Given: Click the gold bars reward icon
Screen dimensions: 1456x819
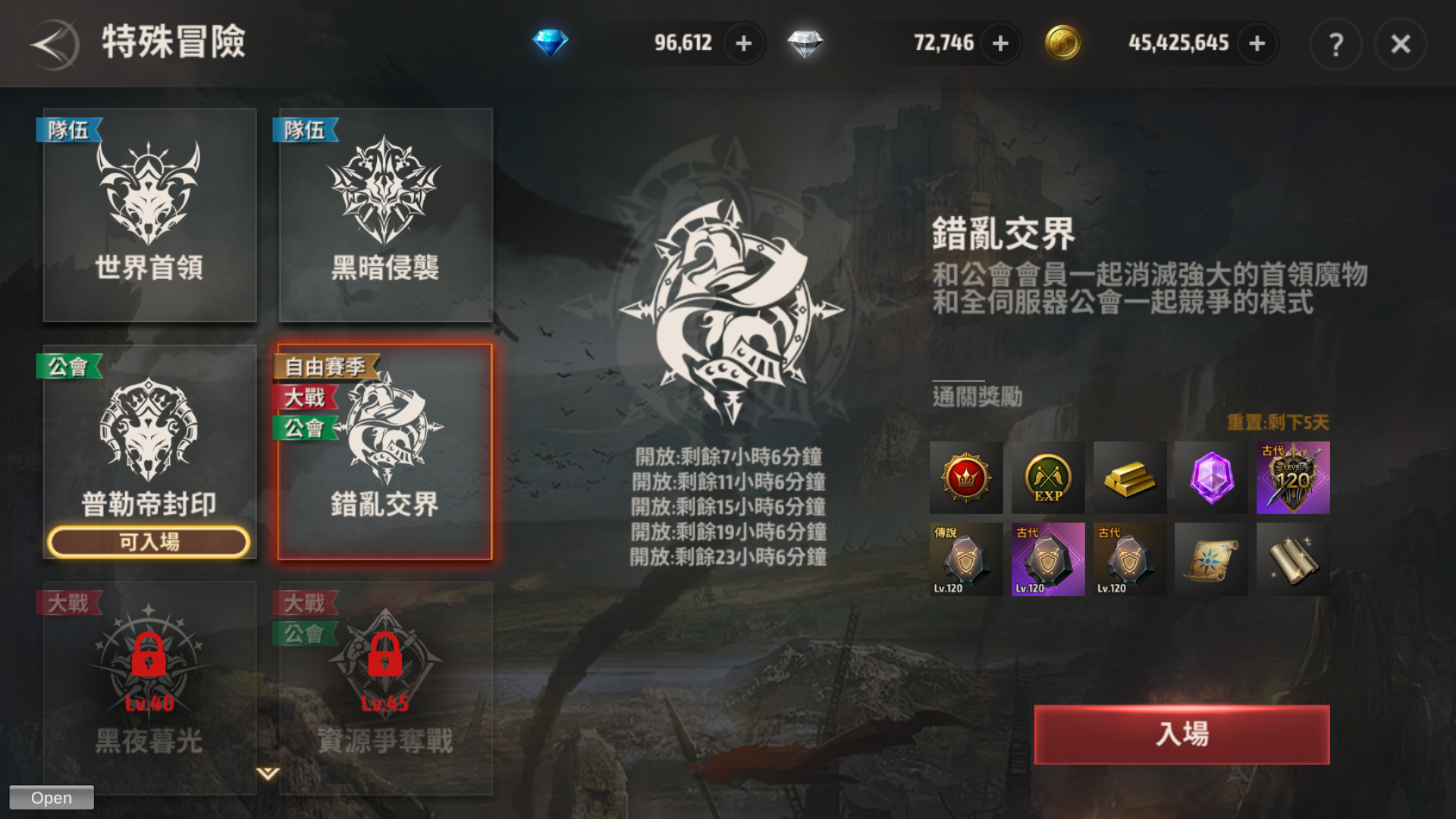Looking at the screenshot, I should [1130, 478].
